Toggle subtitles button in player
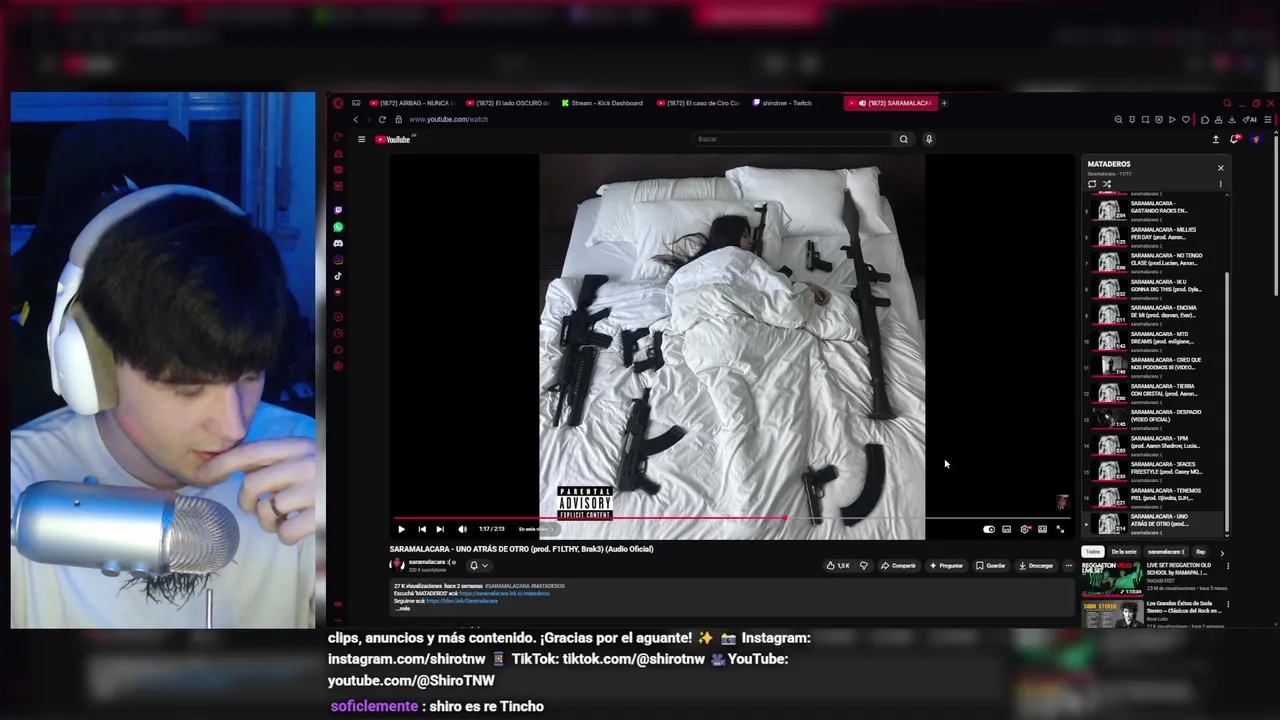The image size is (1280, 720). click(1007, 529)
